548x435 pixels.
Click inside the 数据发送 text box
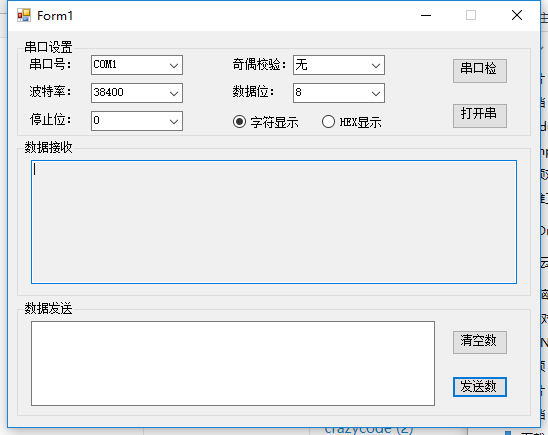coord(233,363)
